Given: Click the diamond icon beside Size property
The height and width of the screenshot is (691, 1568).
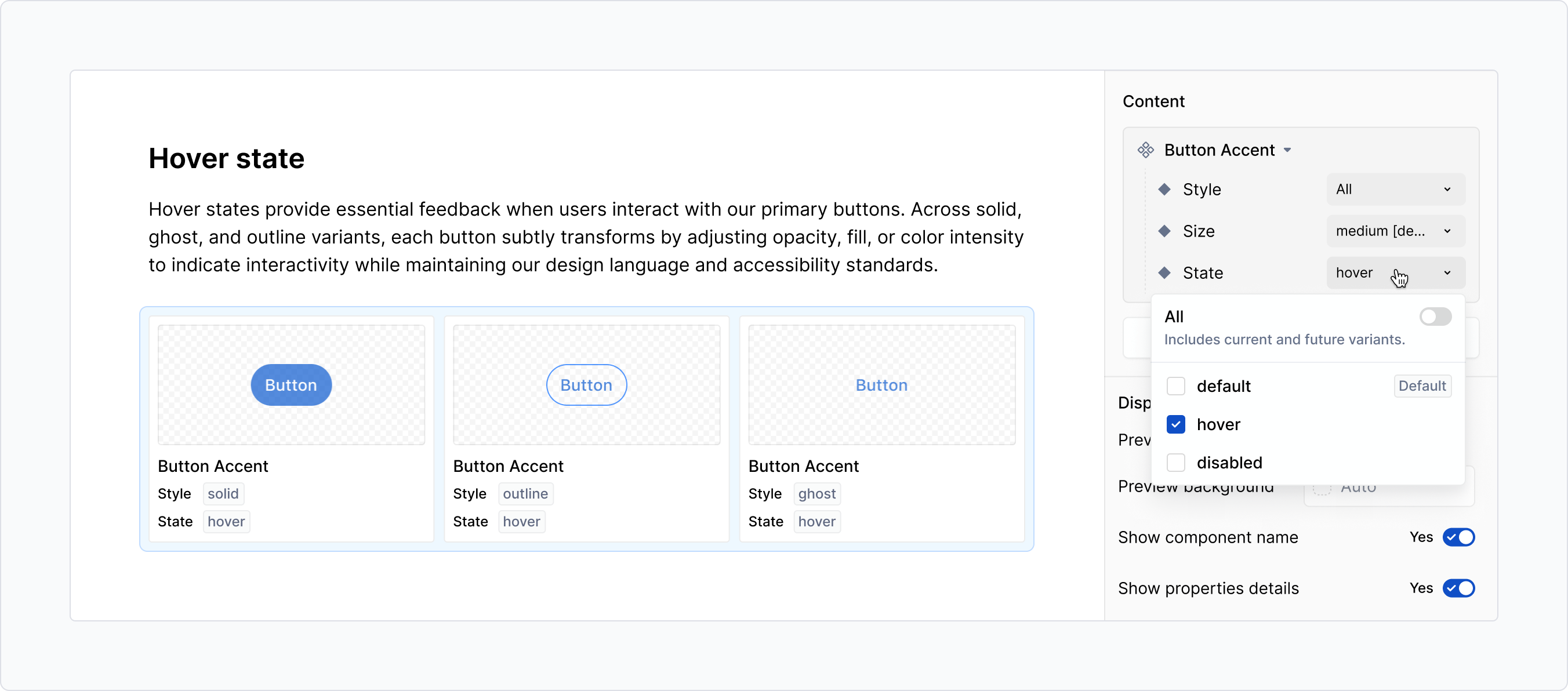Looking at the screenshot, I should point(1165,231).
